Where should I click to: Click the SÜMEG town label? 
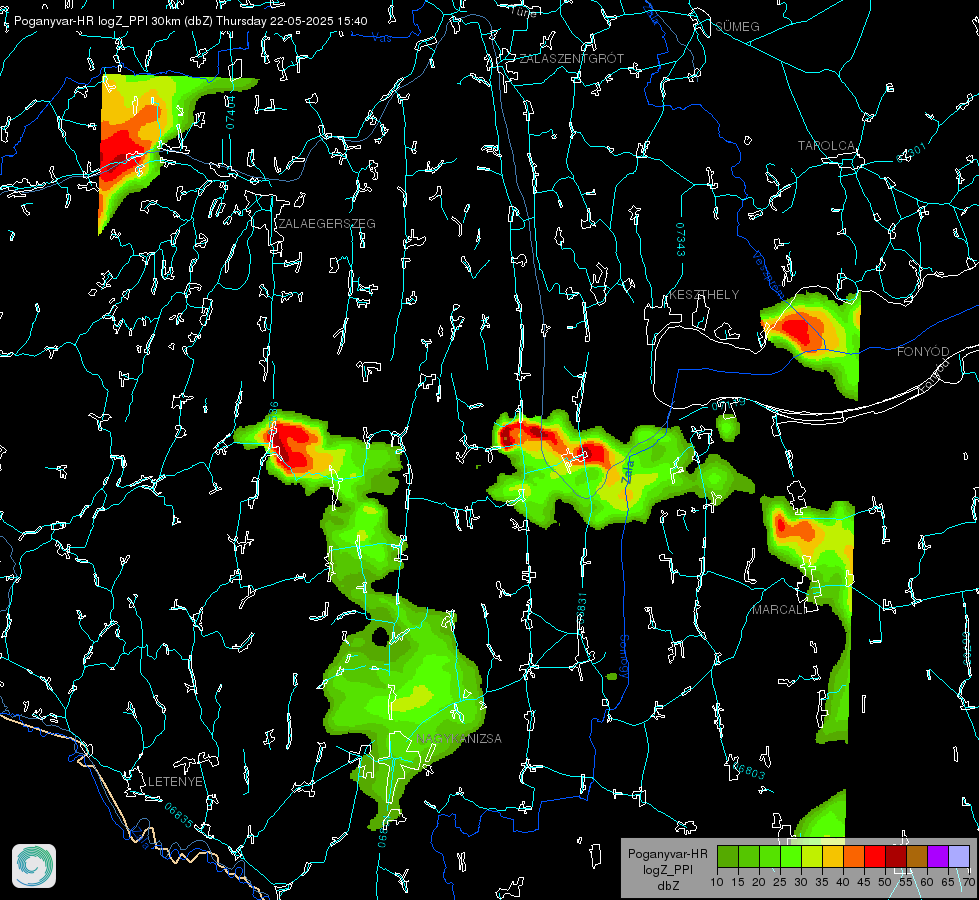coord(737,26)
